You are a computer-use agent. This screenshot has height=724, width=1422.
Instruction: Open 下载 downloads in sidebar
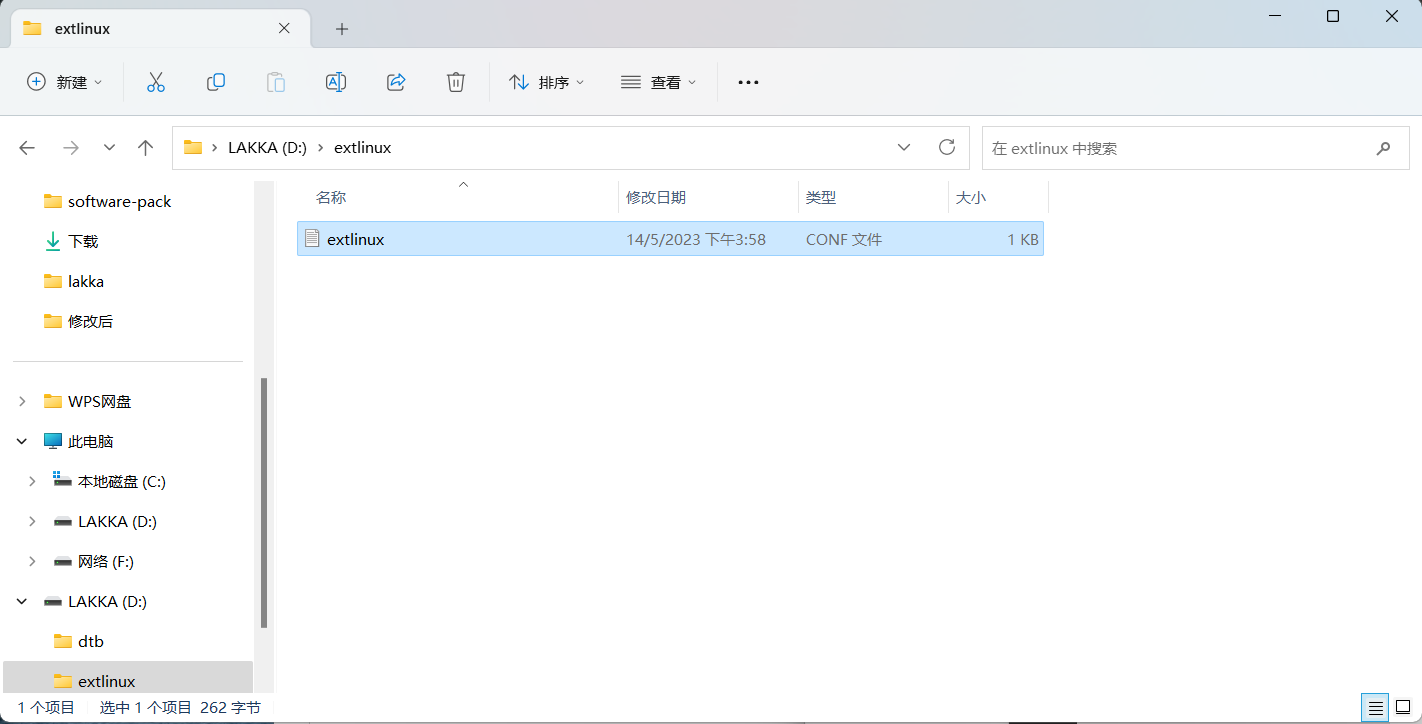(x=83, y=241)
